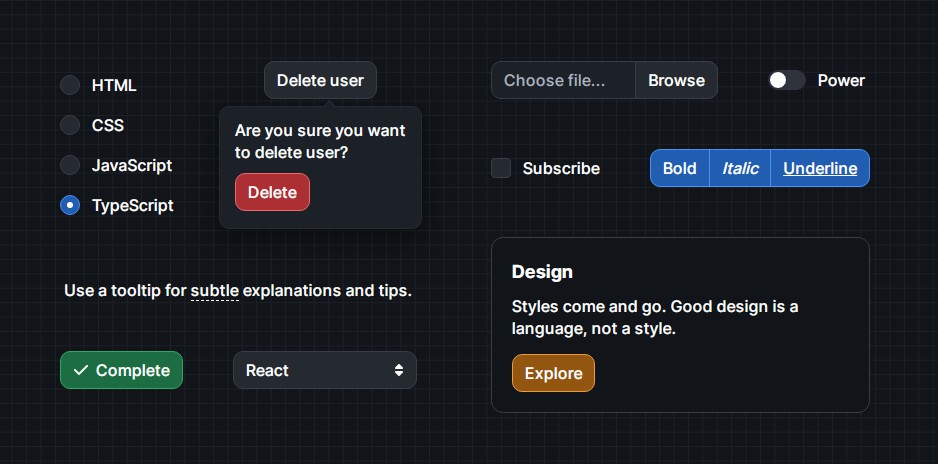Toggle Underline formatting in button group

(820, 168)
